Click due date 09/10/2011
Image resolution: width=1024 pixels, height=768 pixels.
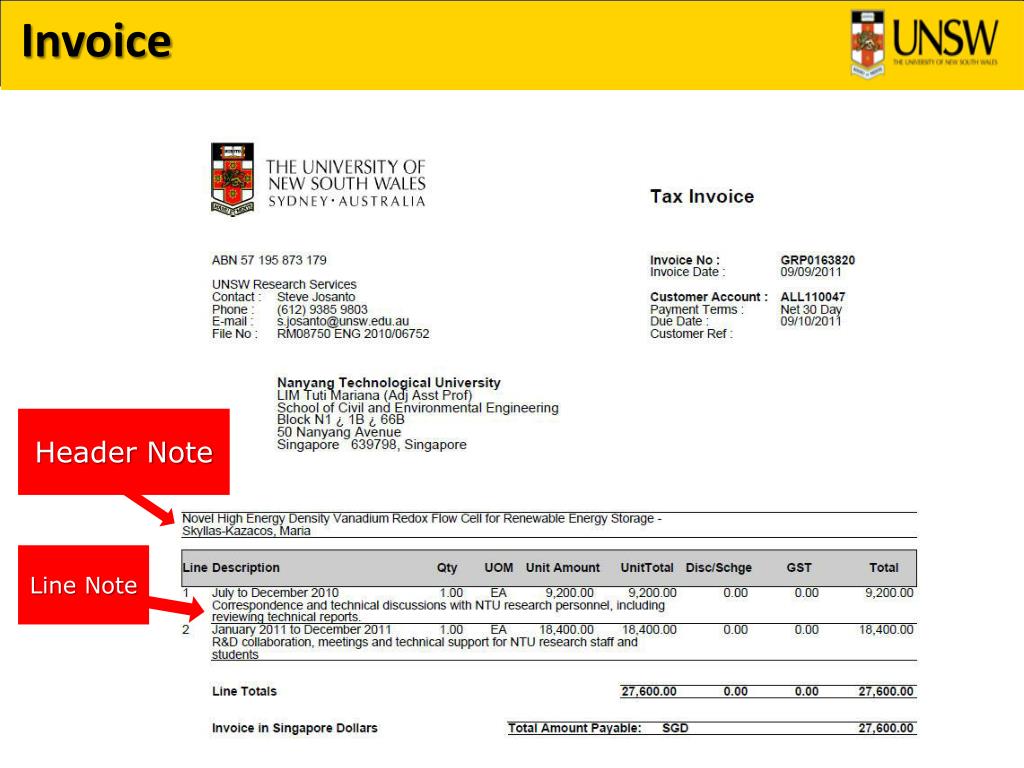coord(811,321)
